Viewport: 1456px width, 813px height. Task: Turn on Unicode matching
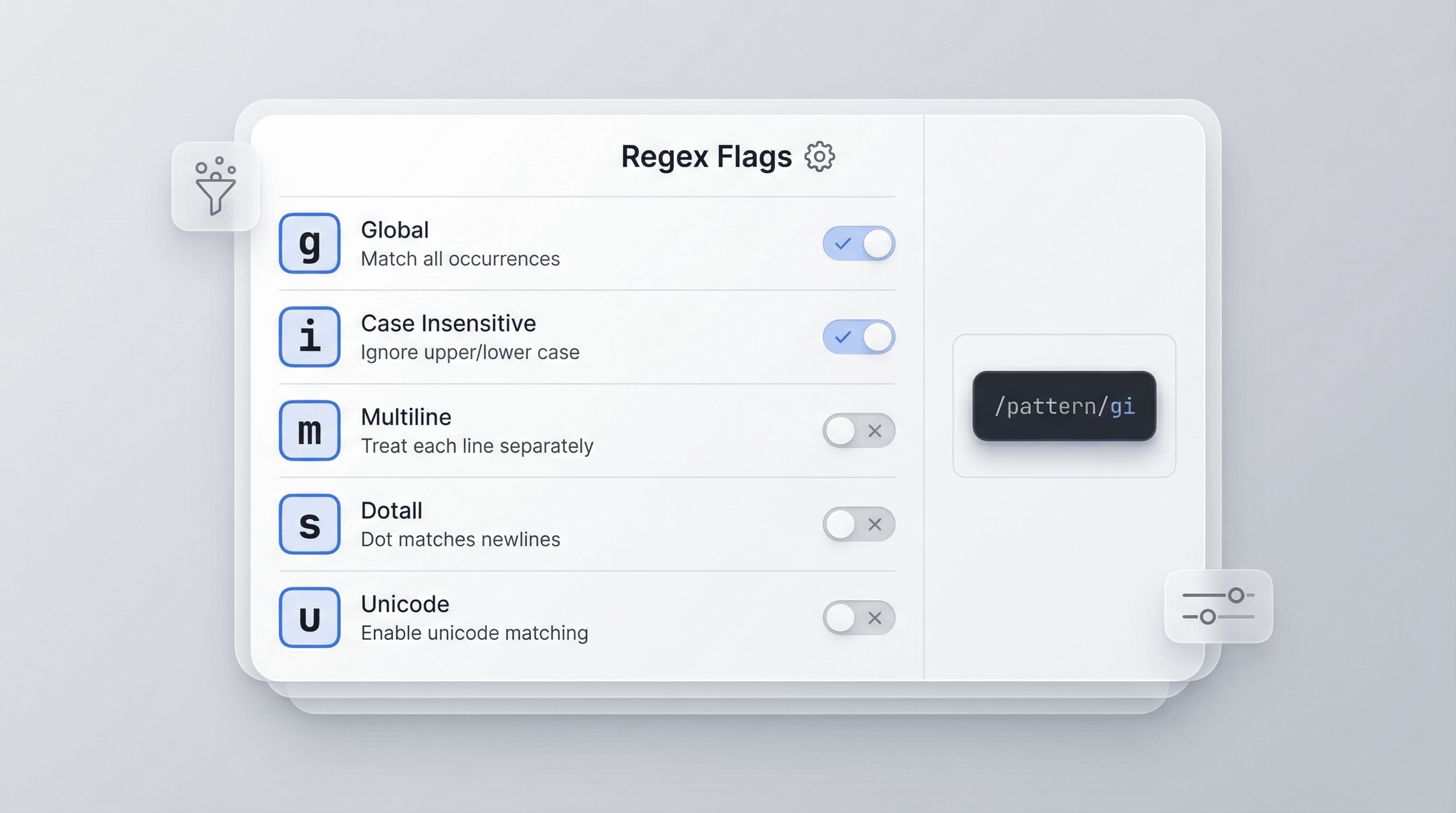(x=857, y=617)
